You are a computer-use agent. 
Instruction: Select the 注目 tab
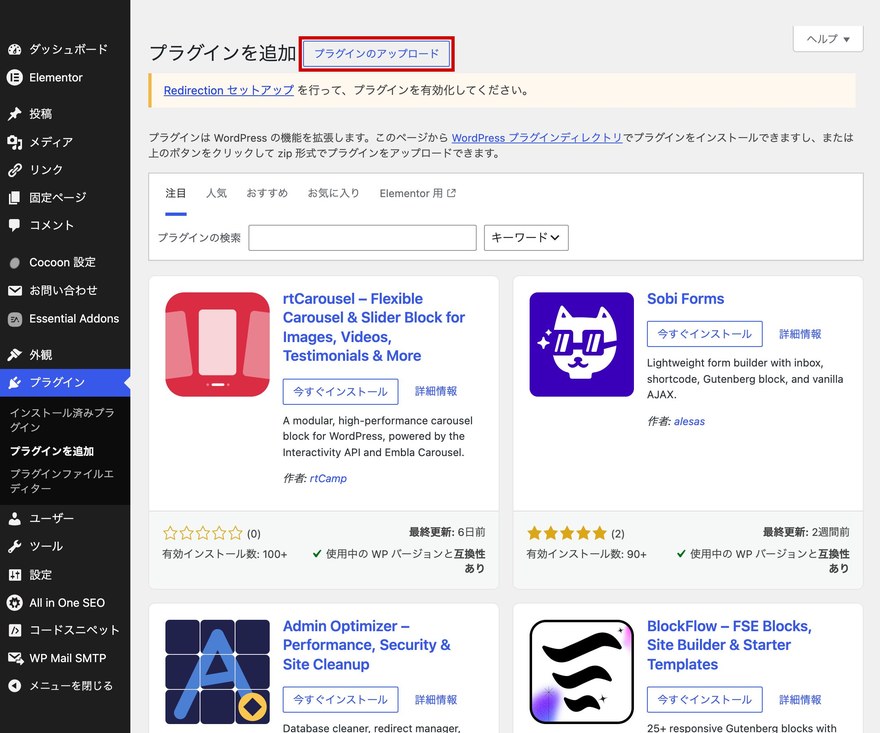coord(176,193)
